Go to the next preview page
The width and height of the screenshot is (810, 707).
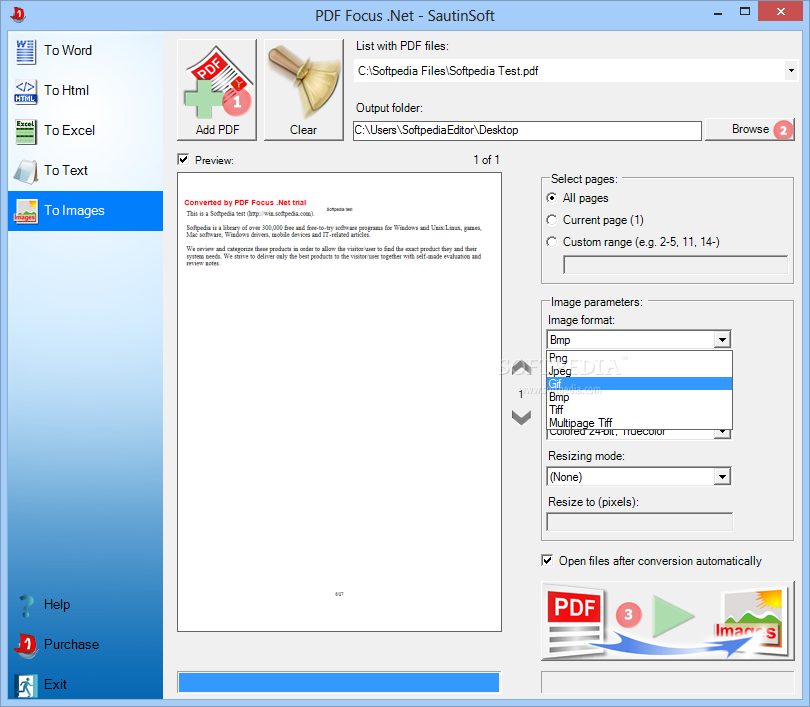[521, 417]
